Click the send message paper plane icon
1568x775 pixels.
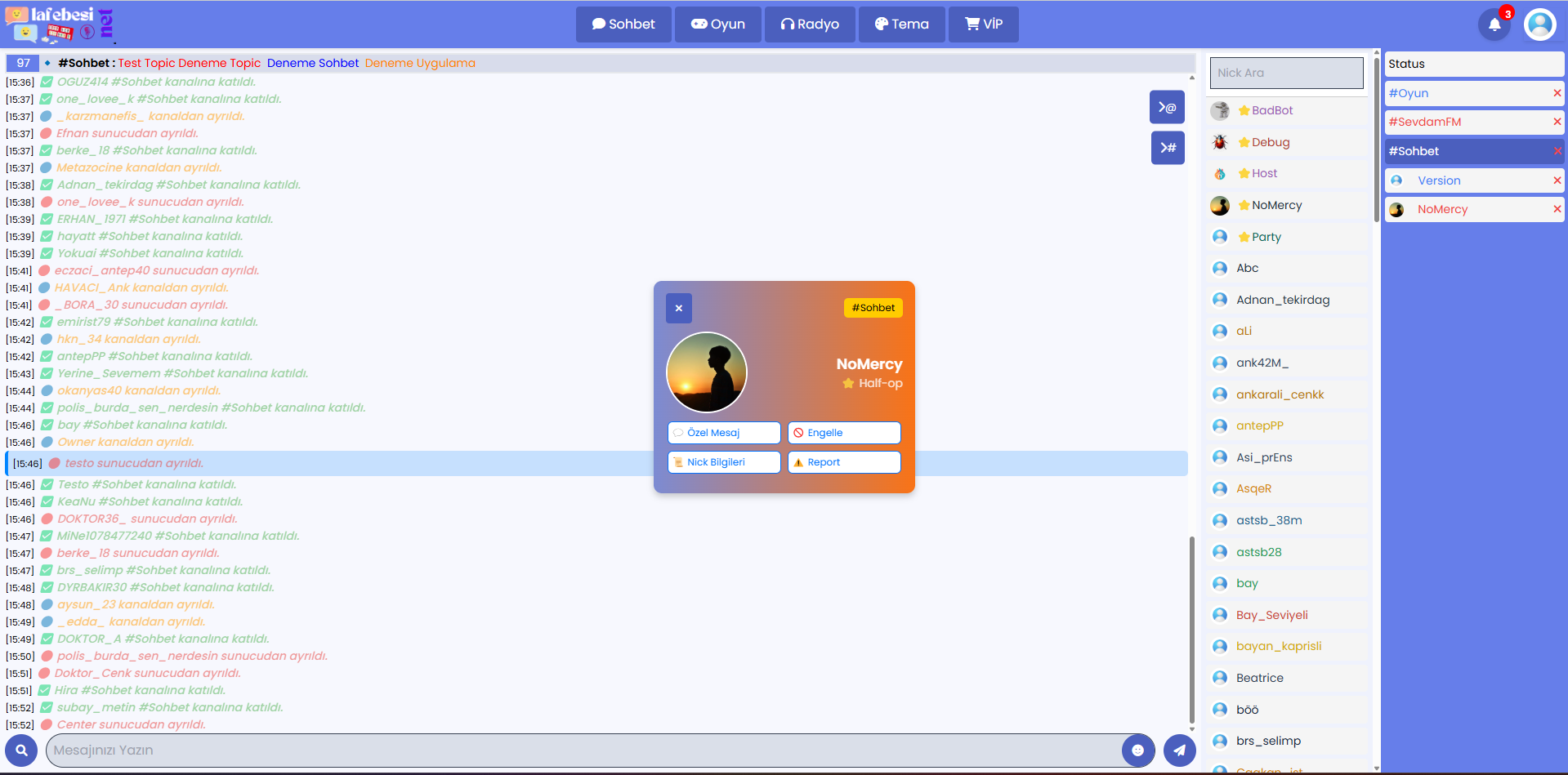point(1179,750)
